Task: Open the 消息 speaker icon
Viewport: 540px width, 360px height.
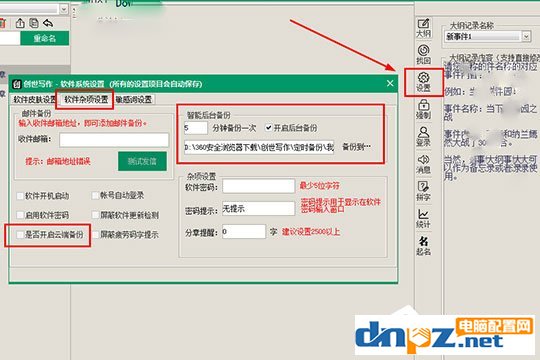Action: click(423, 164)
